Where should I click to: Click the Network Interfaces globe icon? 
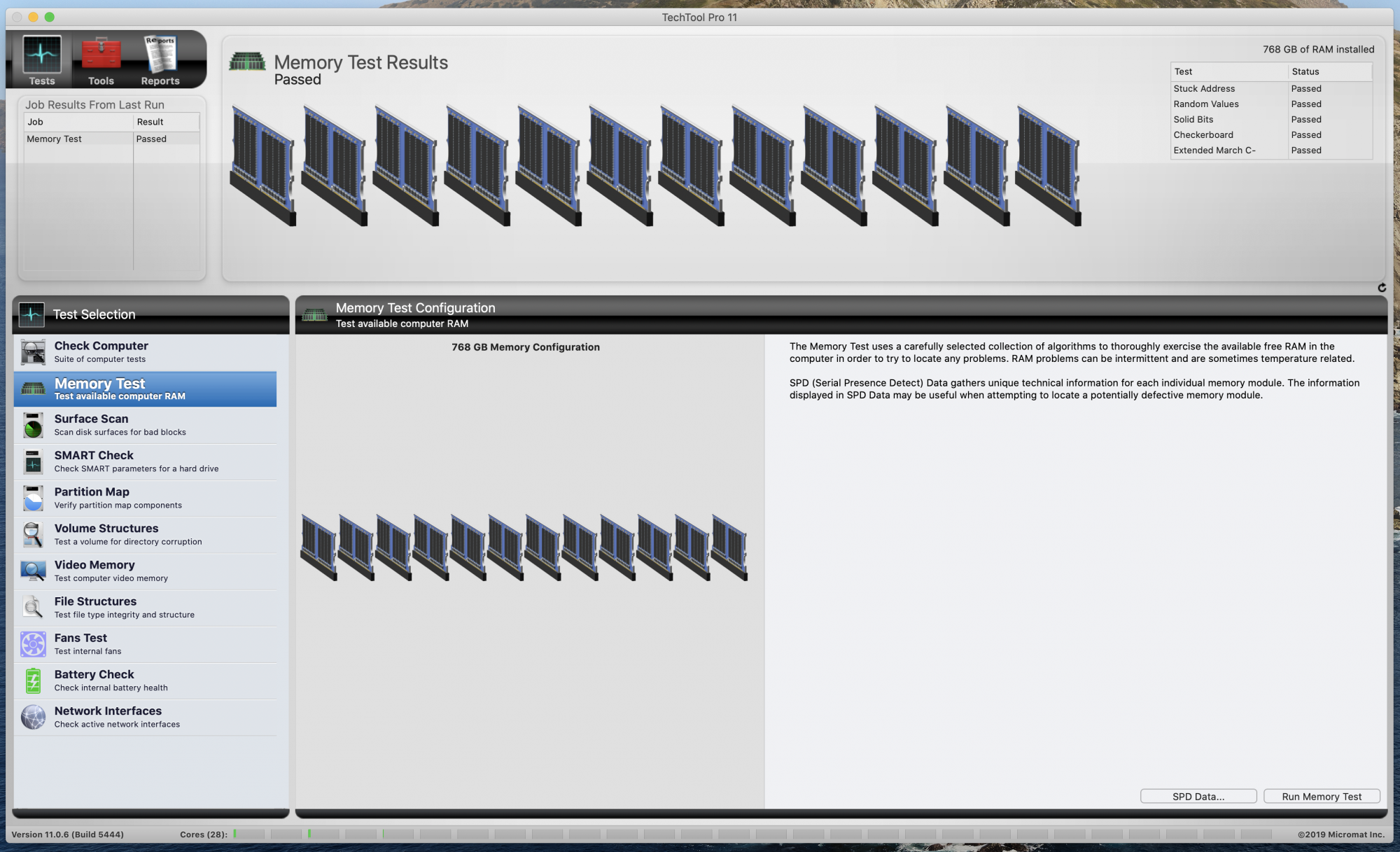pyautogui.click(x=33, y=717)
